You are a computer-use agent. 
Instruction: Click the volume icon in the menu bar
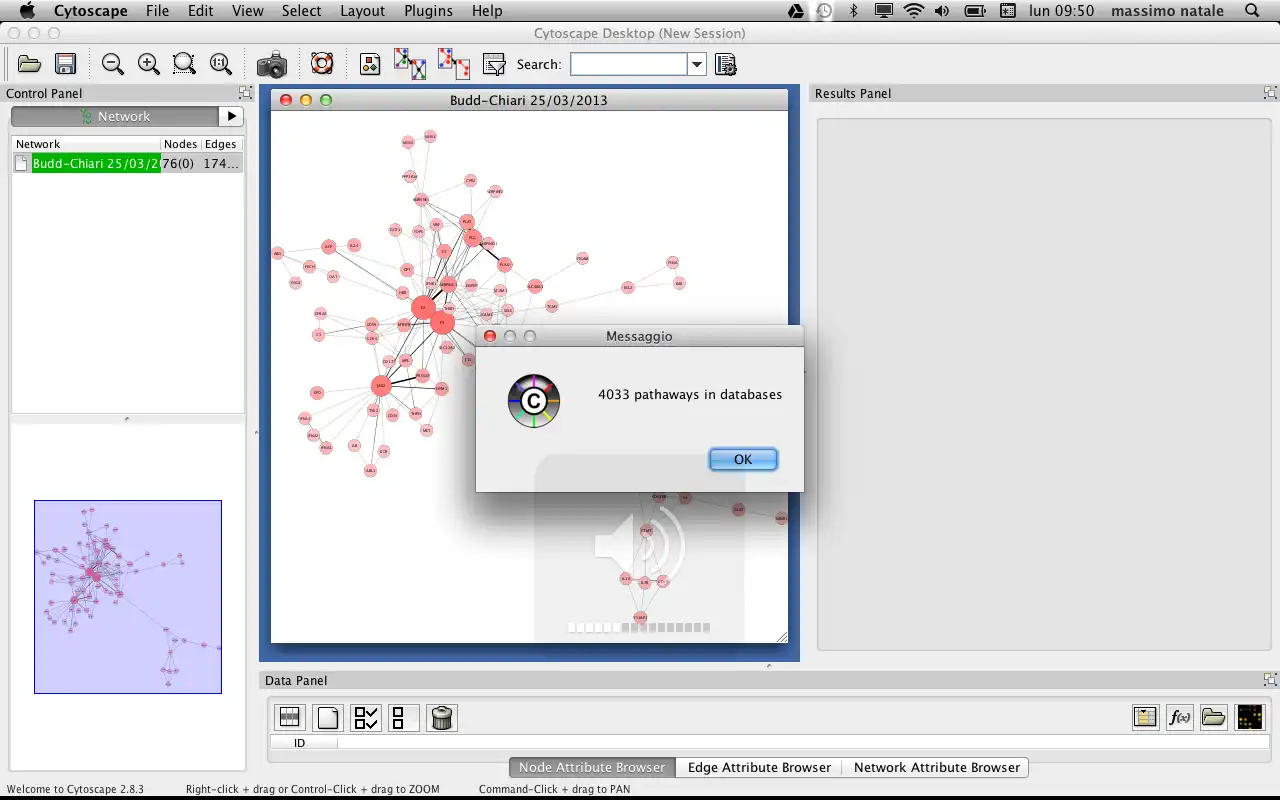[x=942, y=11]
